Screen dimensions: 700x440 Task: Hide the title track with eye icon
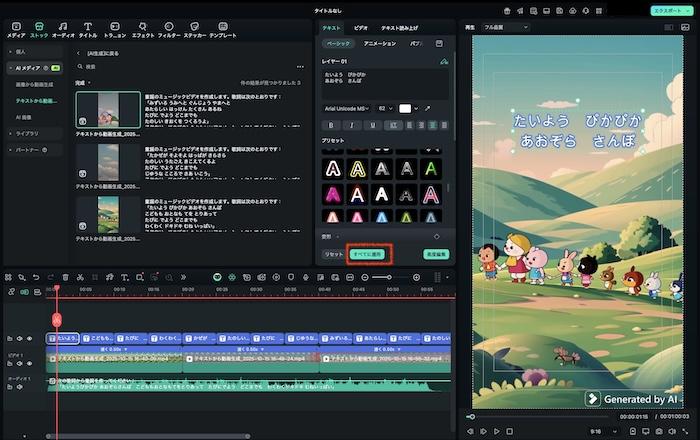(x=29, y=339)
